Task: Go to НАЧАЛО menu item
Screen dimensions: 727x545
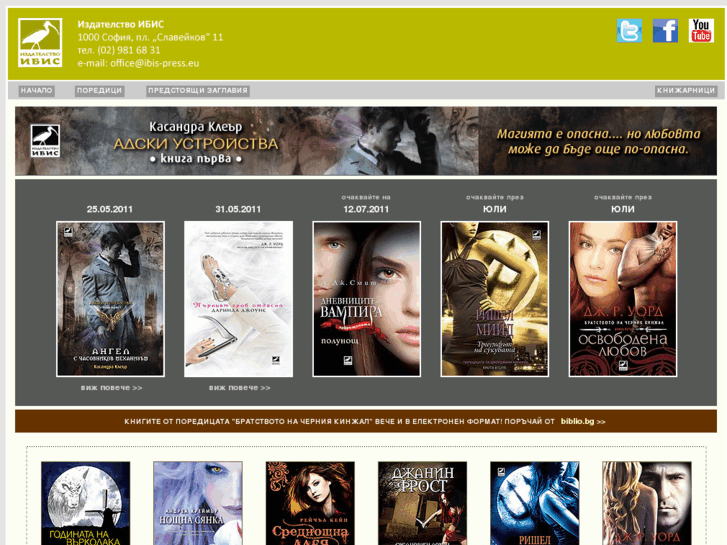Action: coord(37,90)
